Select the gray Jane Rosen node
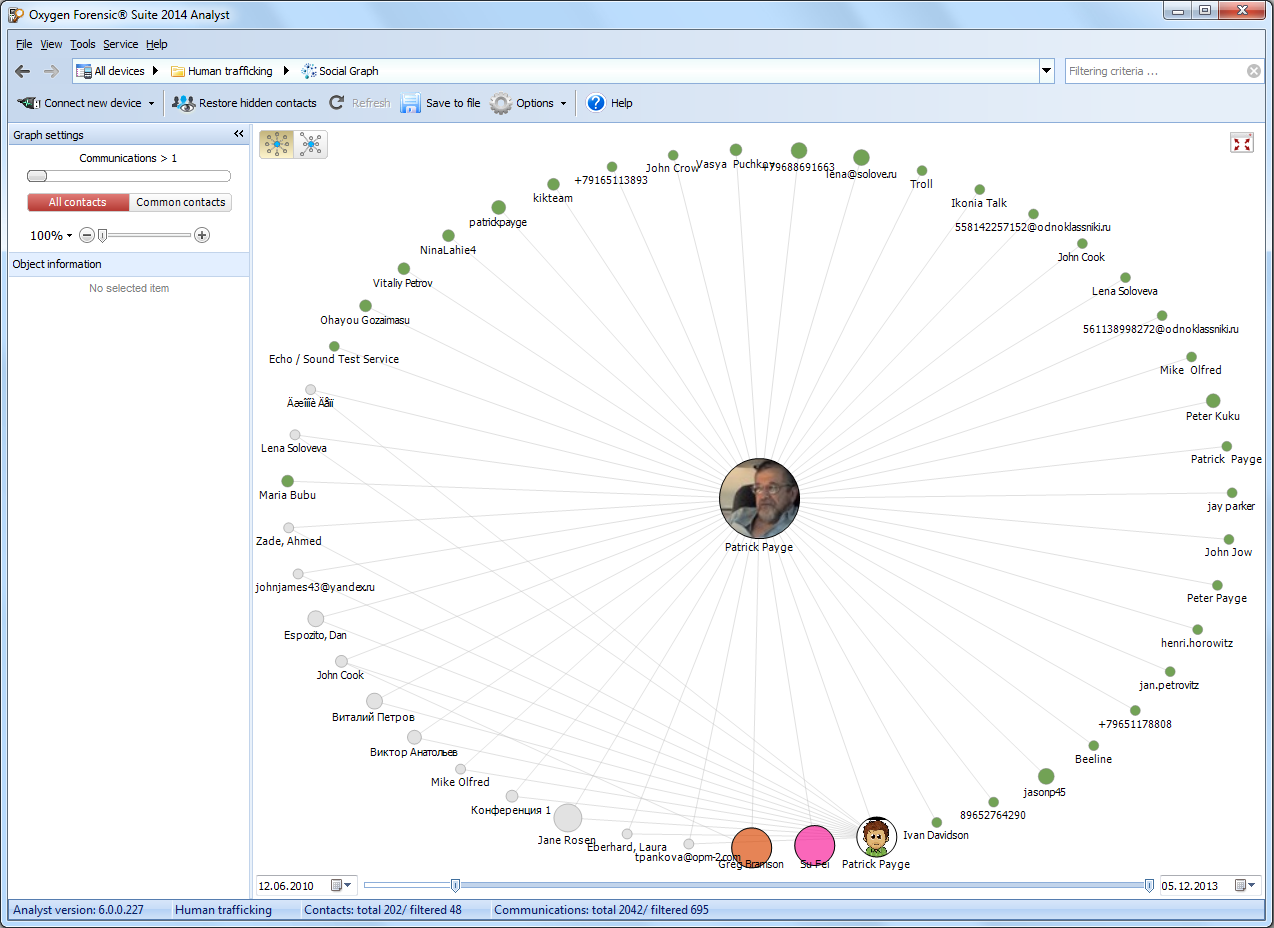The height and width of the screenshot is (928, 1274). tap(567, 817)
